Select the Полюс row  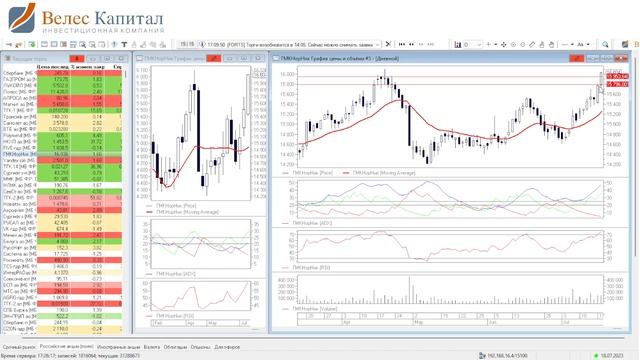(x=62, y=92)
